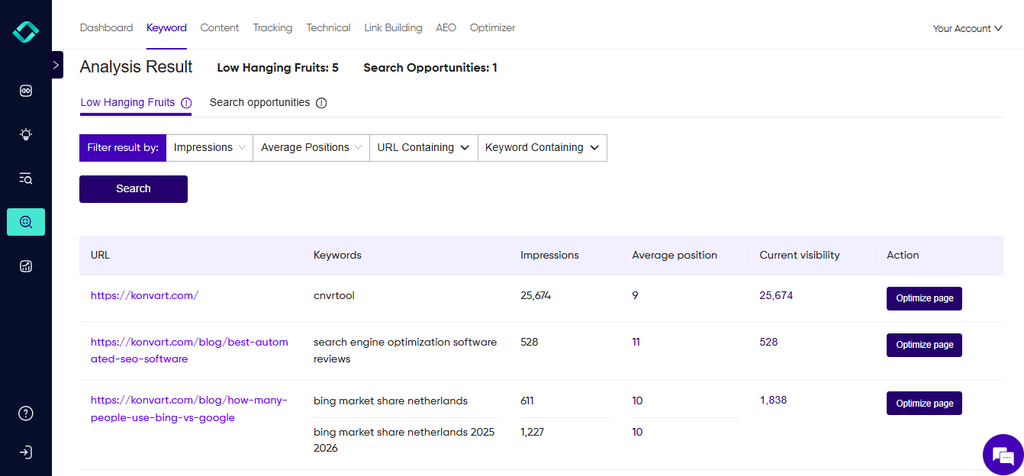The width and height of the screenshot is (1024, 476).
Task: Click Optimize page for konvart.com homepage row
Action: pyautogui.click(x=924, y=298)
